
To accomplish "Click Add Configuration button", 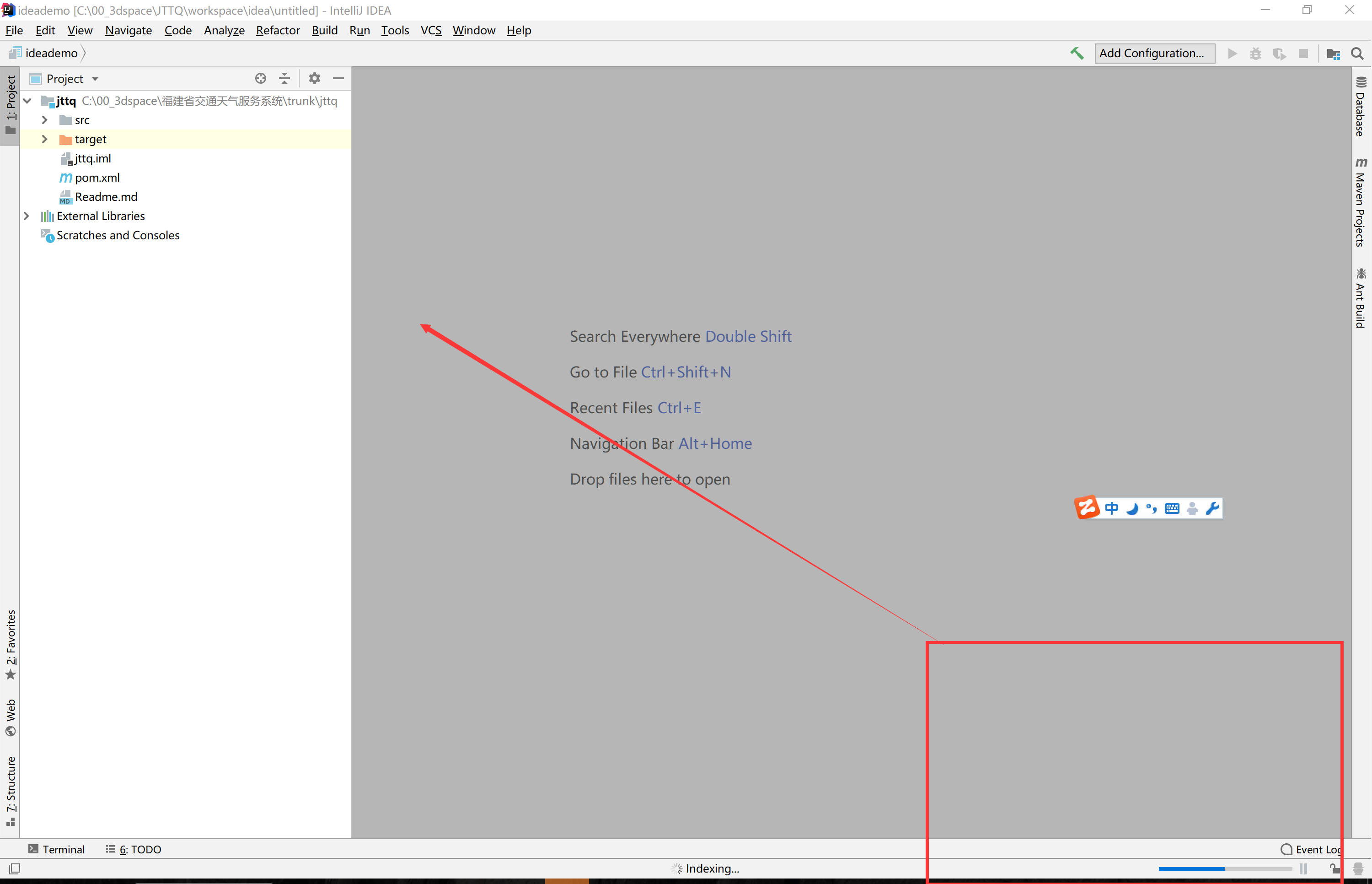I will pyautogui.click(x=1153, y=54).
